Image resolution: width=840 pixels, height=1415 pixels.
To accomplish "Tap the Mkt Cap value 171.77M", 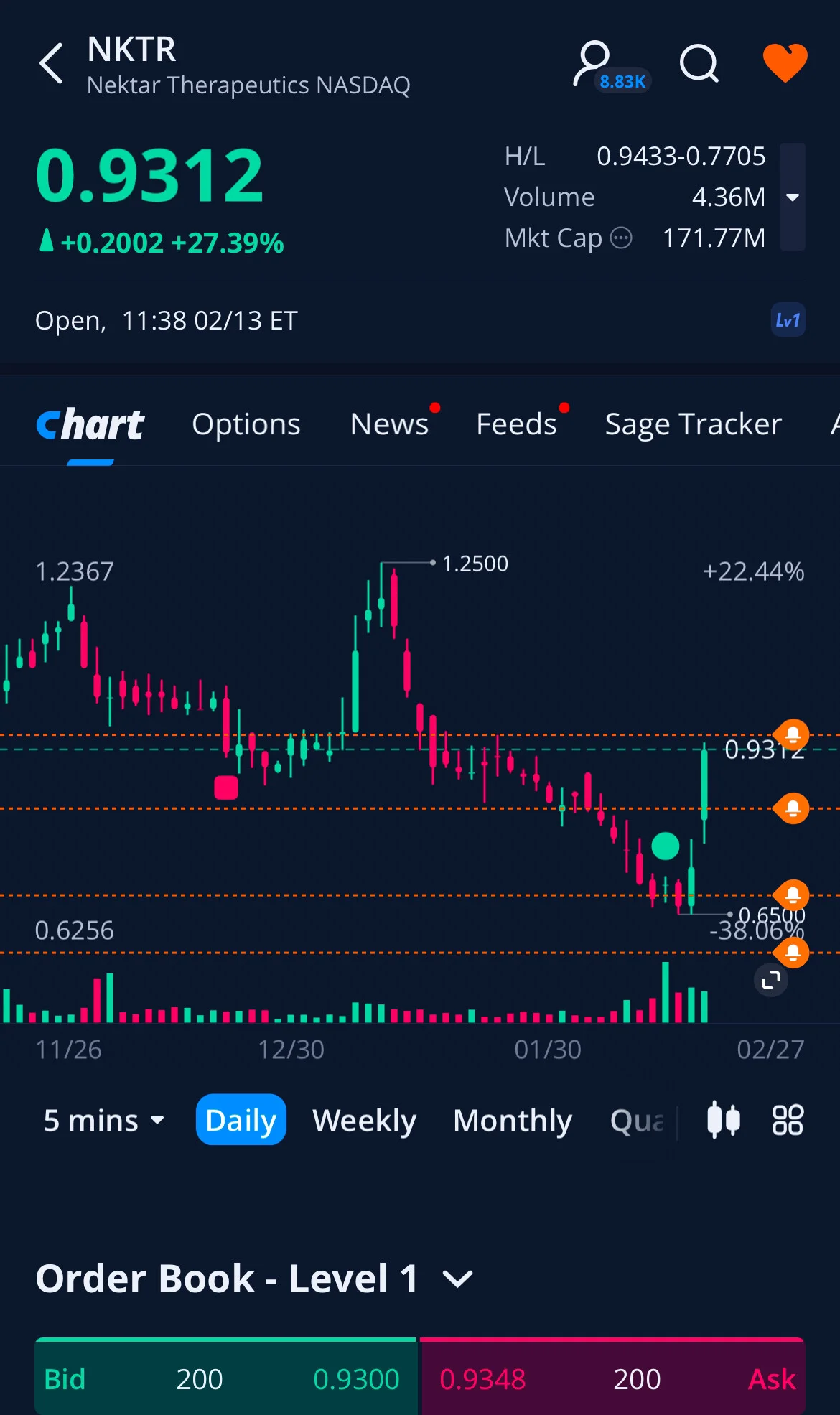I will click(714, 238).
